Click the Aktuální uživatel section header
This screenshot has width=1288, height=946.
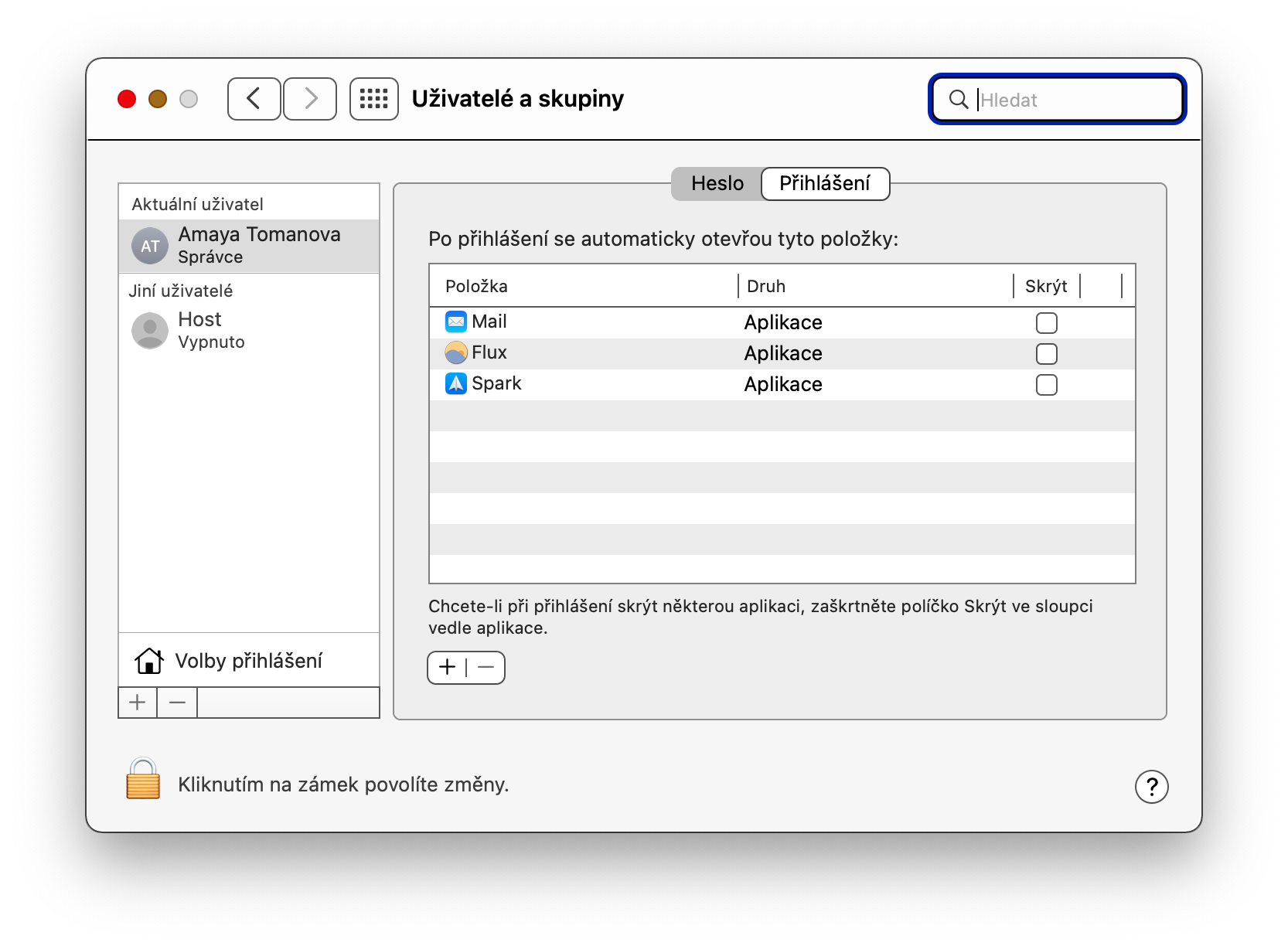[197, 204]
